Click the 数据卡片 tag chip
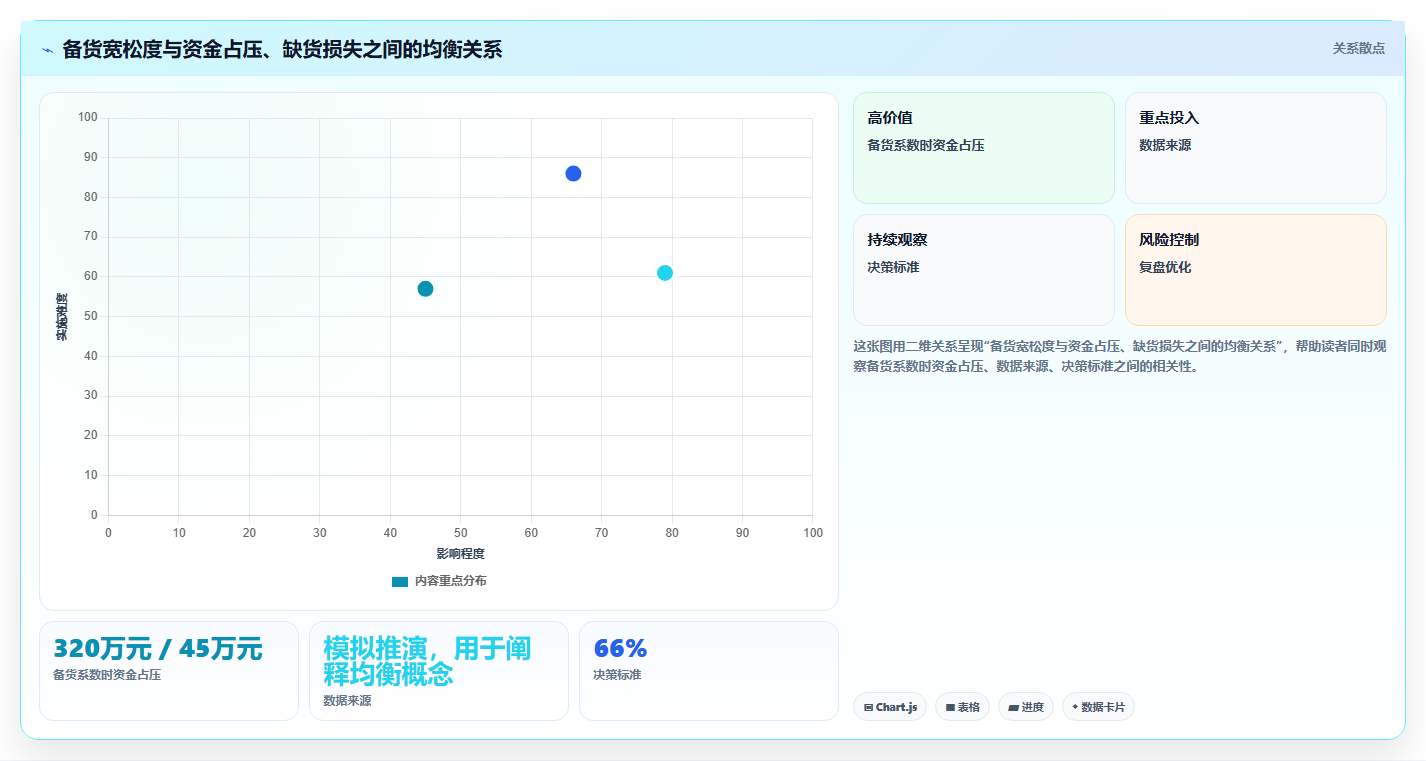This screenshot has height=761, width=1426. coord(1098,707)
